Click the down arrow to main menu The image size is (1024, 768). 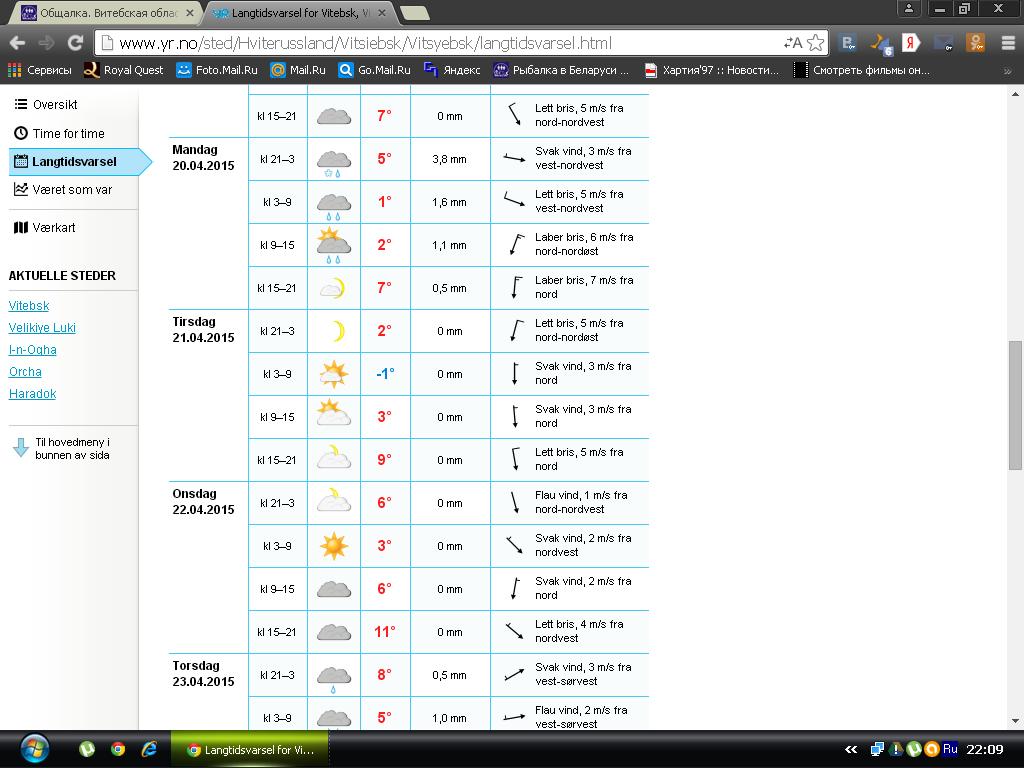coord(20,448)
